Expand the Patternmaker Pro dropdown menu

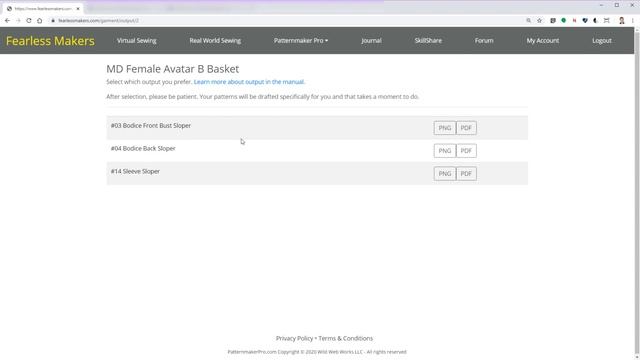click(x=301, y=40)
